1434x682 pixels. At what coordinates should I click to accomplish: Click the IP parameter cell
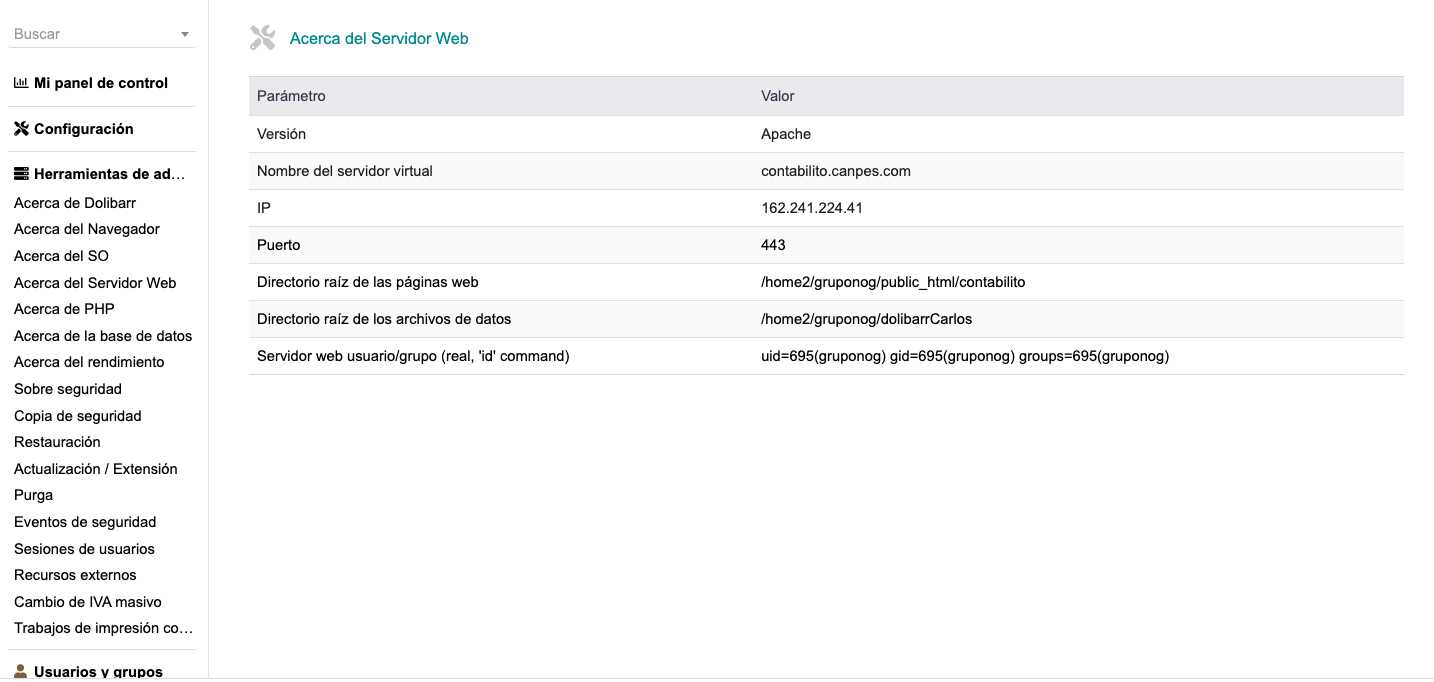[264, 208]
